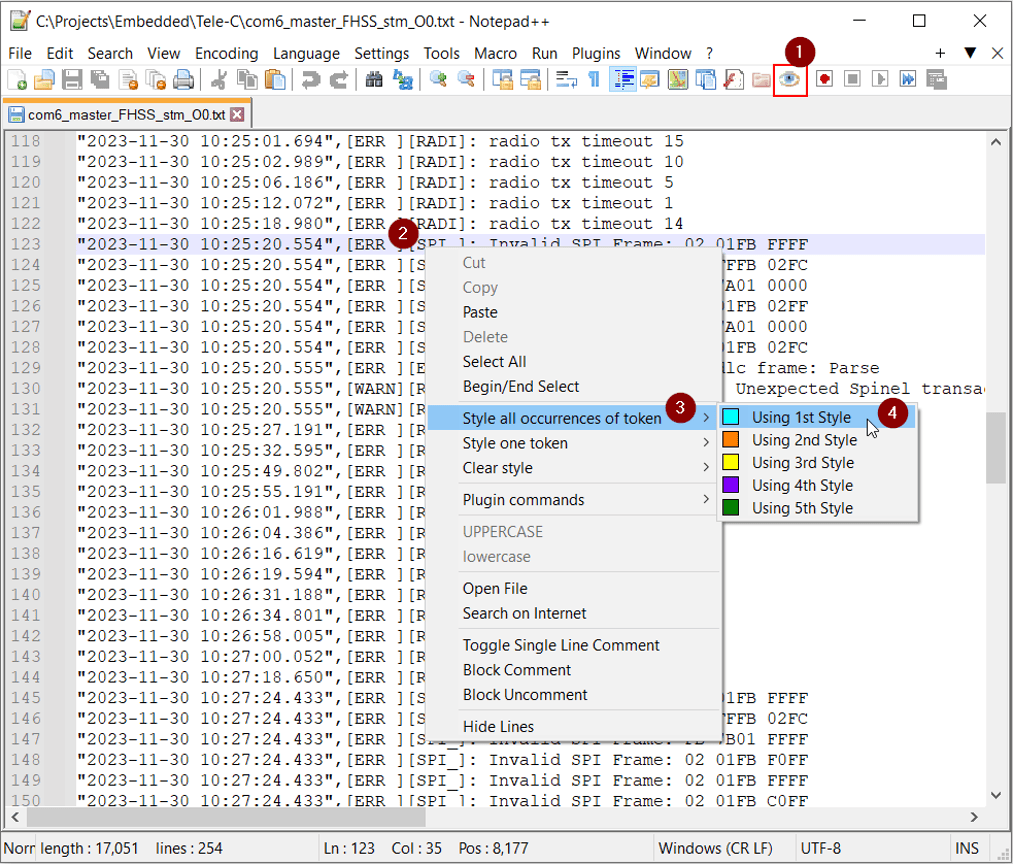This screenshot has height=865, width=1015.
Task: Open the ? help menu
Action: (x=709, y=53)
